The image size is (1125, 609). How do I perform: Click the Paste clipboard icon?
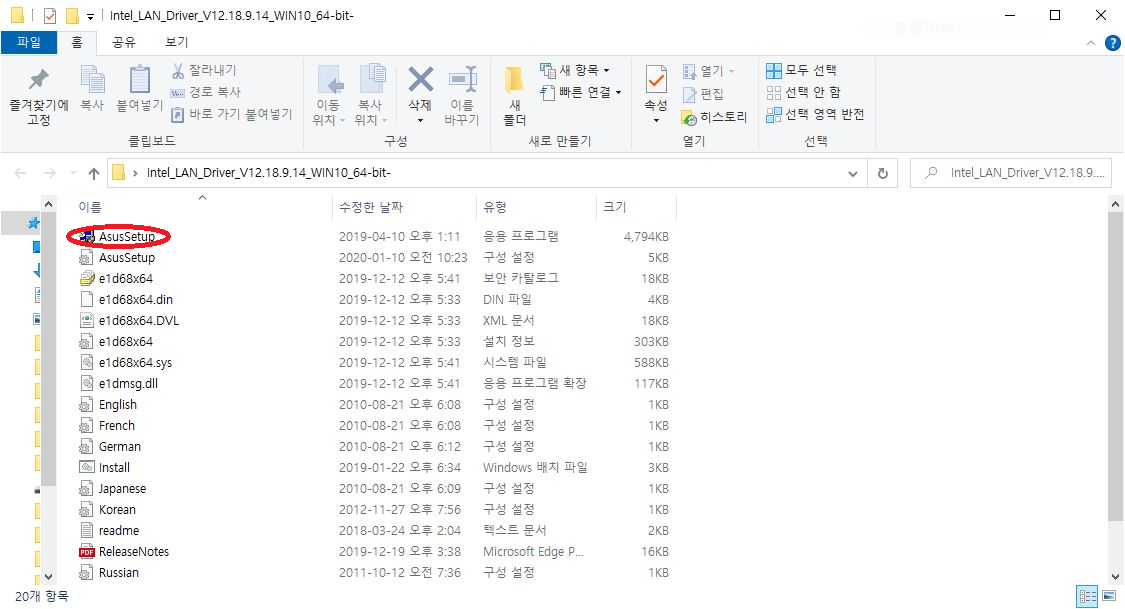point(139,81)
